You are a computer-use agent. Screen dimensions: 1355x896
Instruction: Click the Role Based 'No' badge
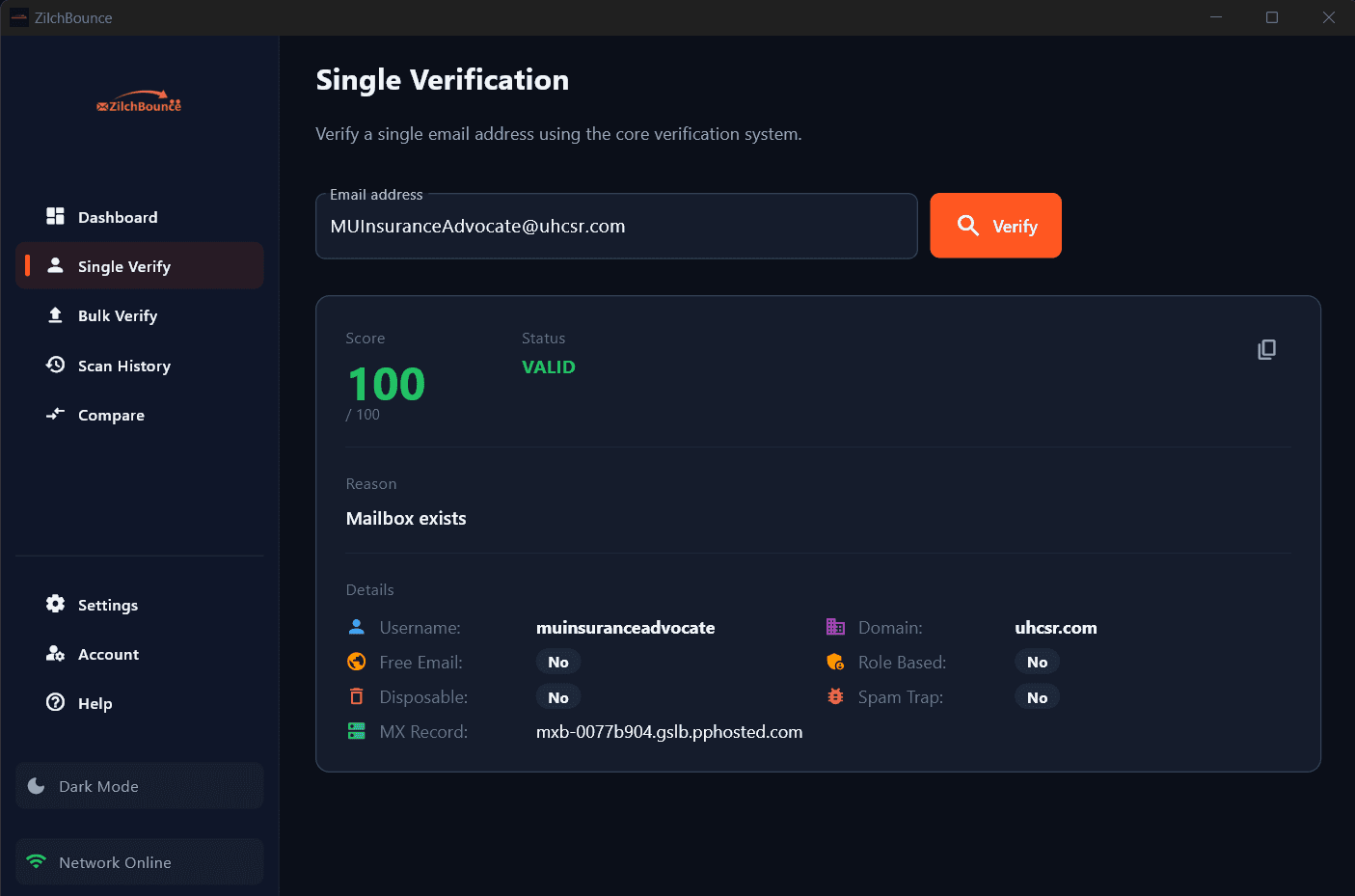click(1037, 663)
